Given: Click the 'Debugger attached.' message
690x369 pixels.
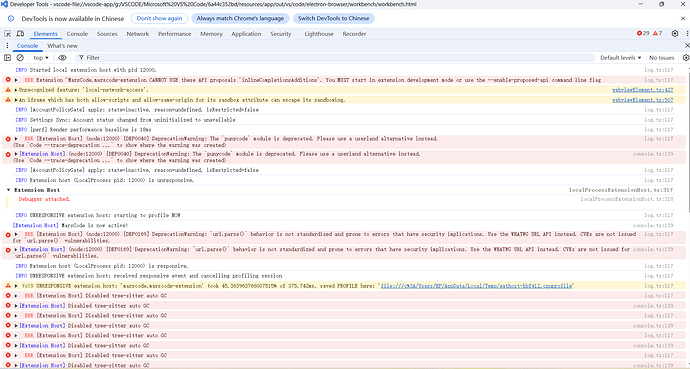Looking at the screenshot, I should pos(44,199).
